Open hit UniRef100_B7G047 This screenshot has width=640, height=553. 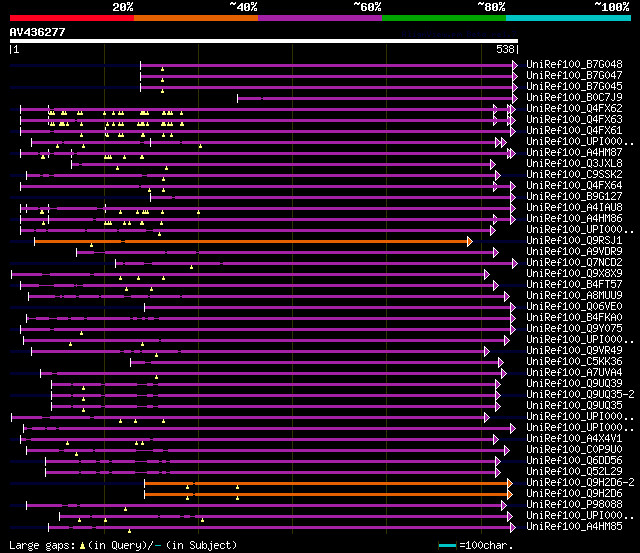coord(574,76)
